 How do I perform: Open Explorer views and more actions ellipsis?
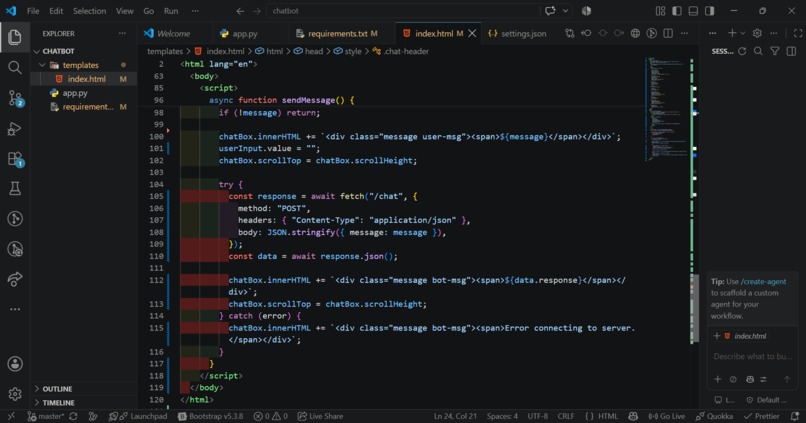122,33
